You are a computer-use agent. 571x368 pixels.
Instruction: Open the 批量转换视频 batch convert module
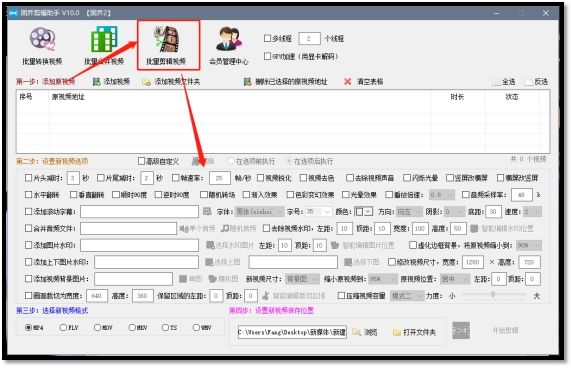[42, 45]
